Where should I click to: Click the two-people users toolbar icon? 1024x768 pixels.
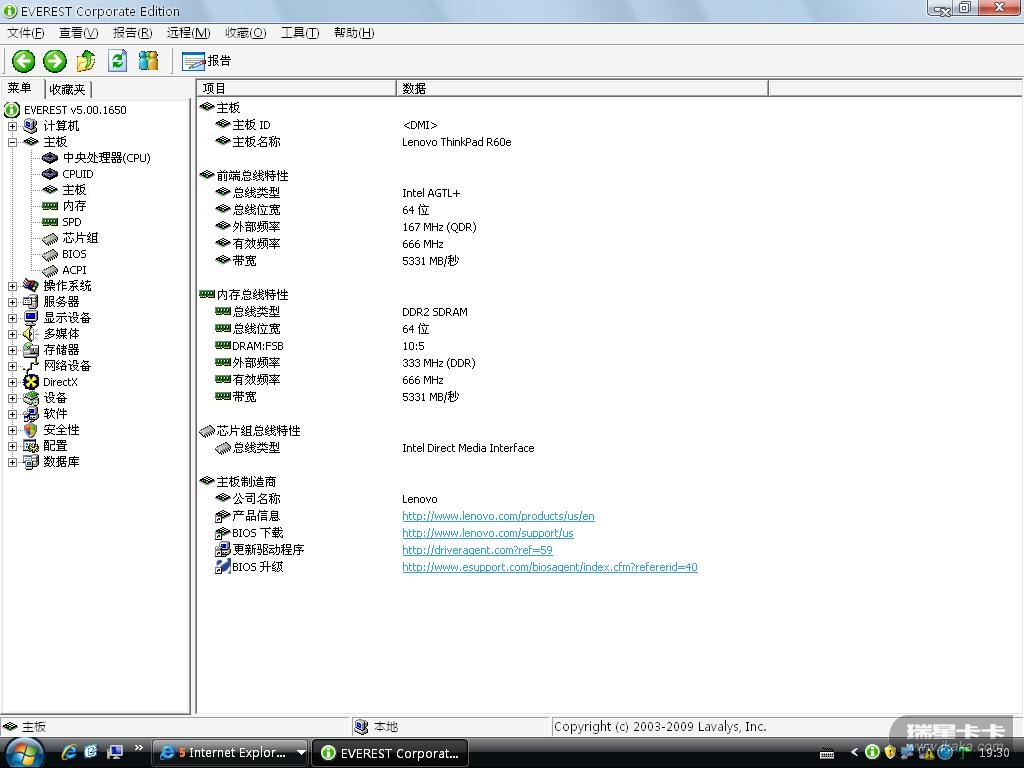[x=149, y=61]
